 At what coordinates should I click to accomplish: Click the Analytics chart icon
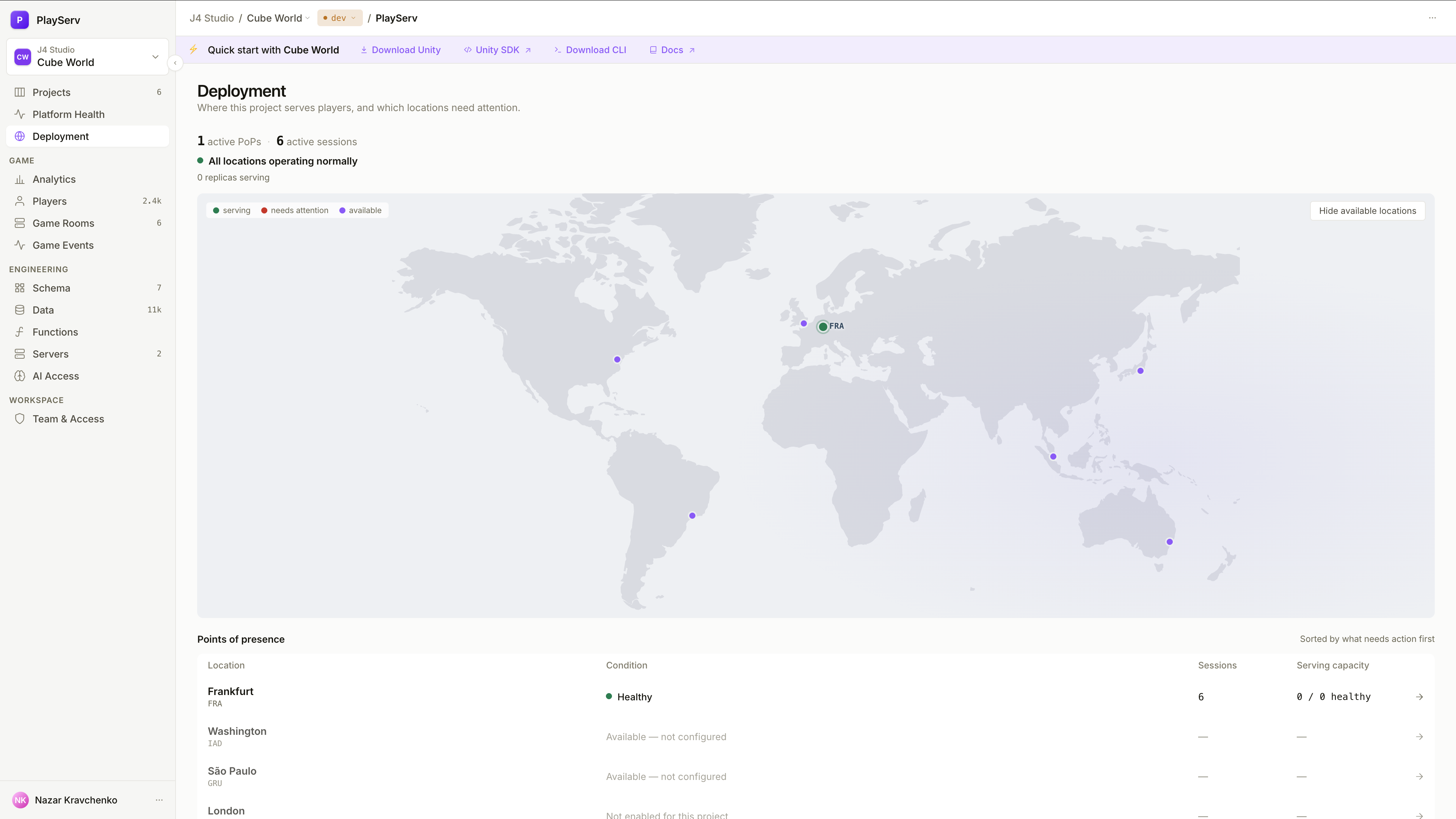(x=20, y=179)
